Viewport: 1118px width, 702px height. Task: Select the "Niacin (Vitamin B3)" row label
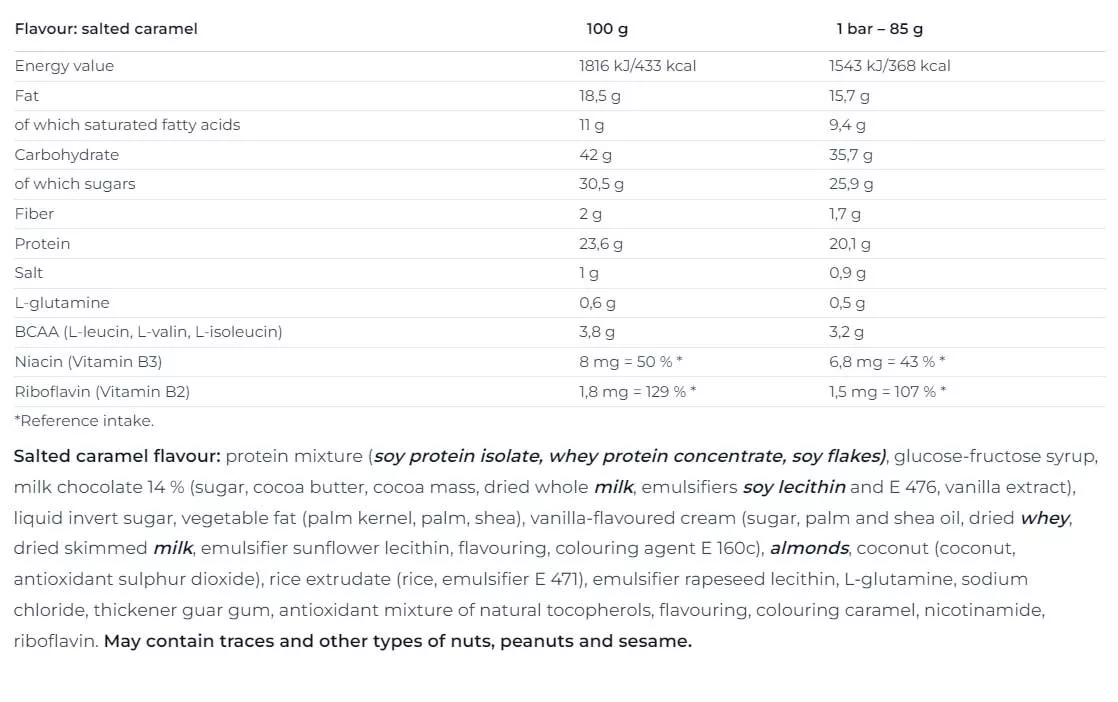pyautogui.click(x=88, y=362)
